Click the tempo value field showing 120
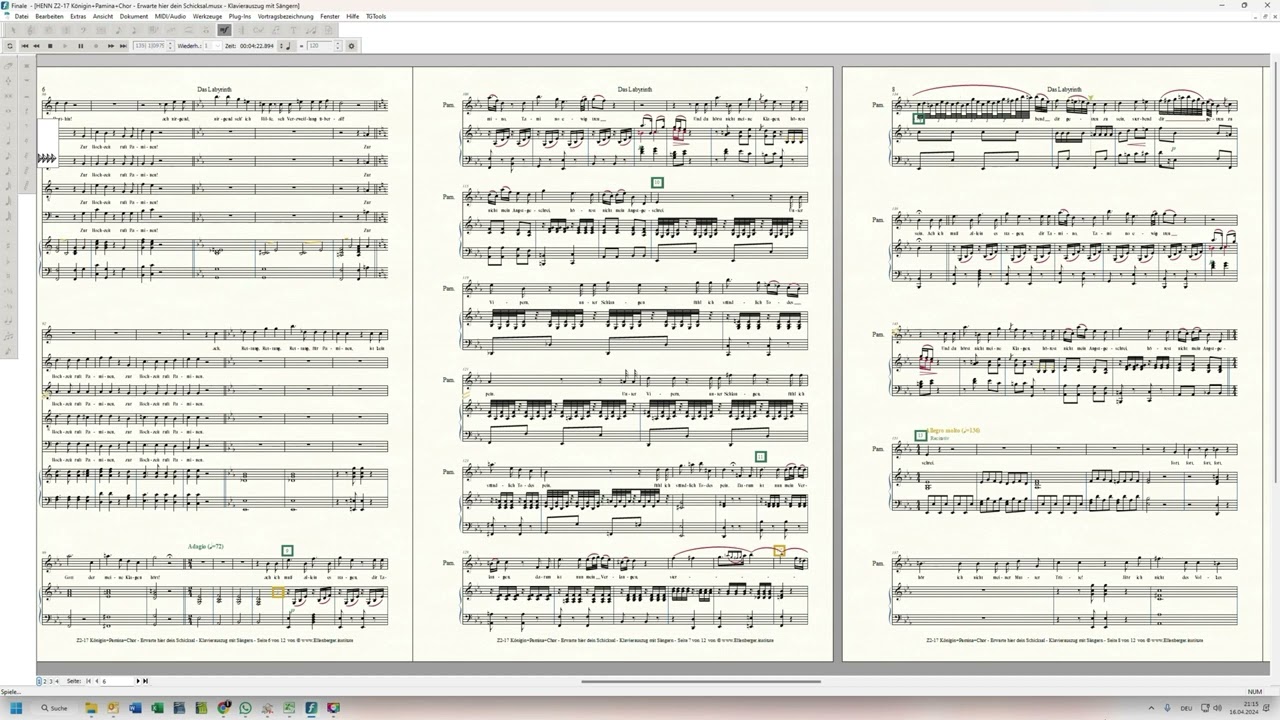The height and width of the screenshot is (720, 1280). click(x=319, y=46)
